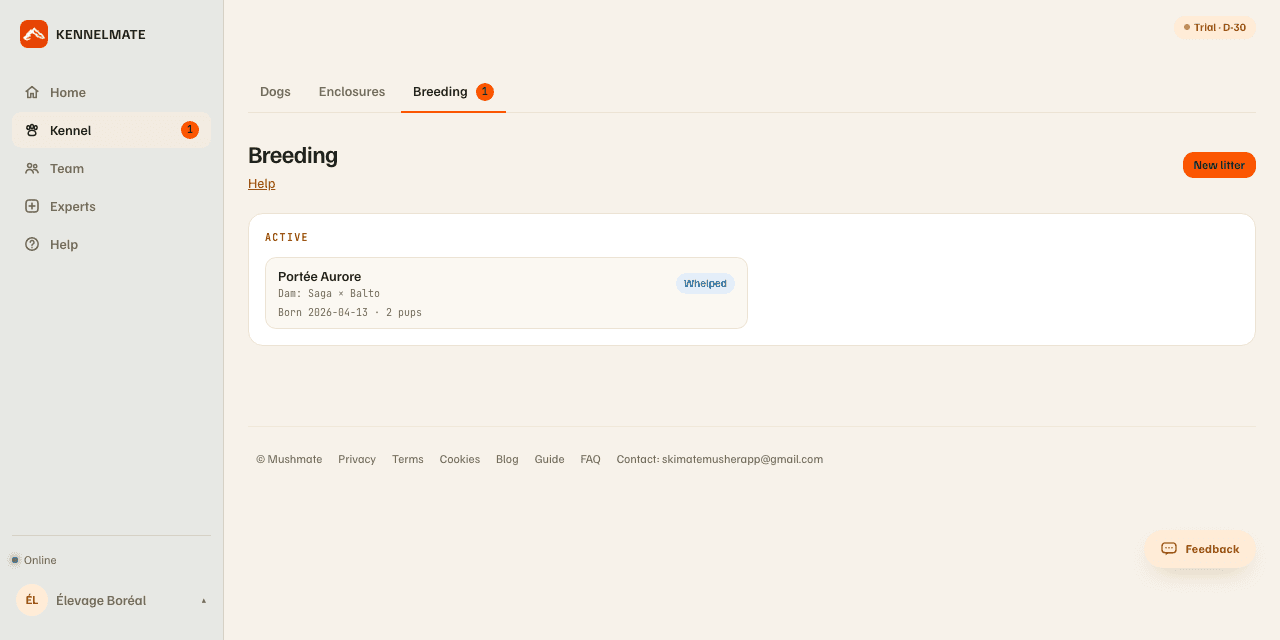
Task: Select the Kennel paw icon
Action: 32,130
